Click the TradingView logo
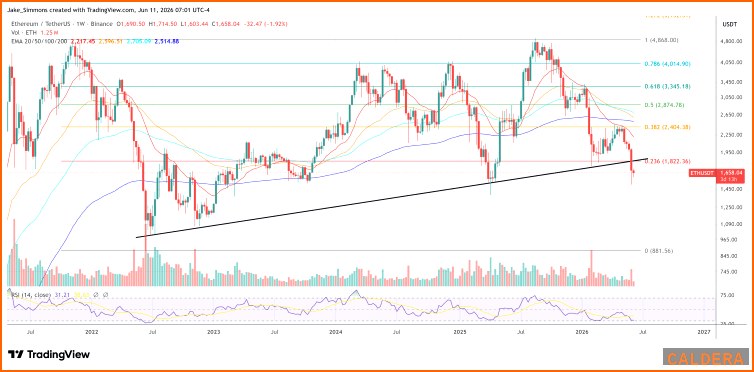This screenshot has height=372, width=754. tap(49, 355)
